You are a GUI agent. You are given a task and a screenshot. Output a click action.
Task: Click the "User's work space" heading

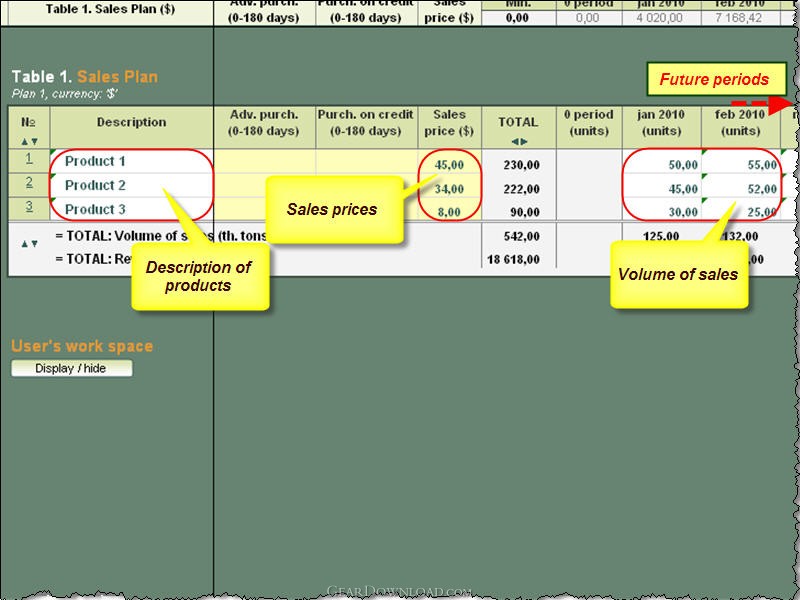tap(82, 346)
